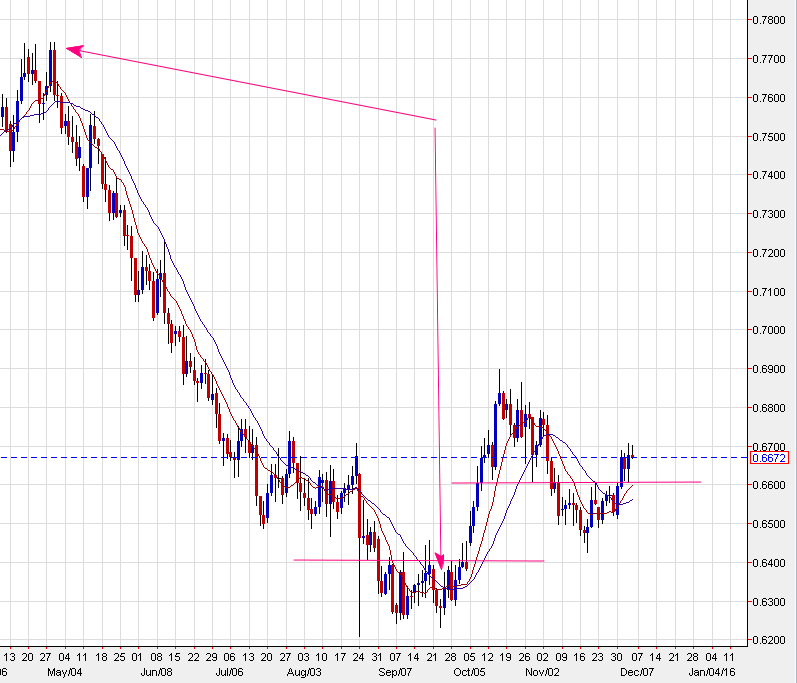Click the 0.6500 price level label

point(769,524)
